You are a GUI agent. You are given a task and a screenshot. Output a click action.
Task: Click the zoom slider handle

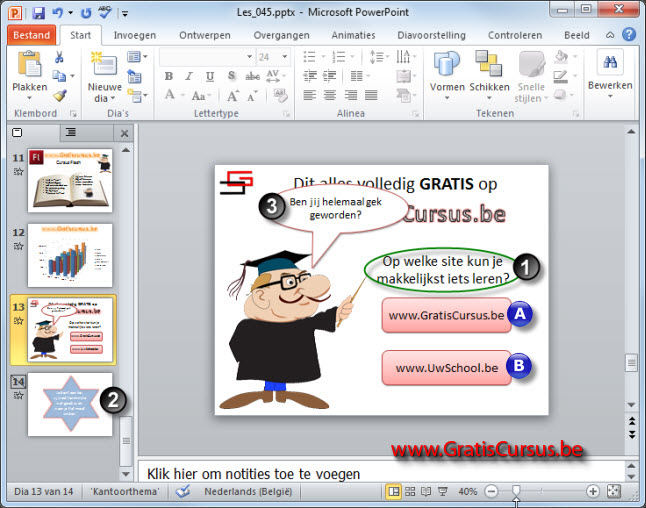tap(515, 491)
